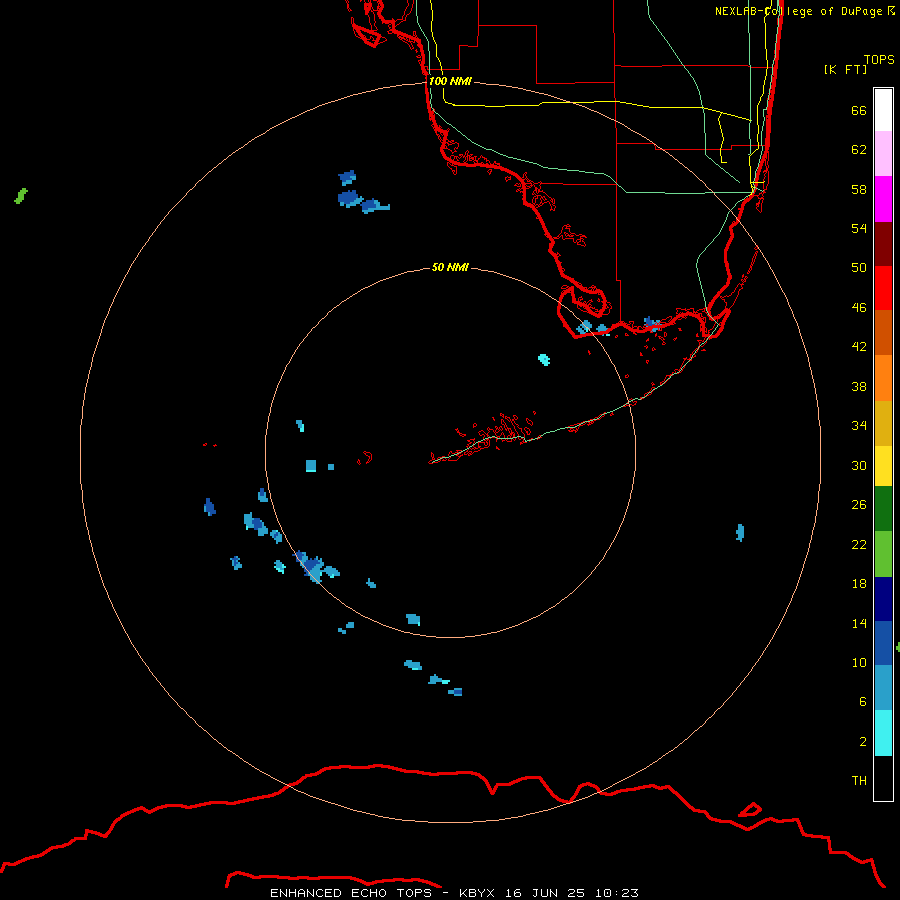The width and height of the screenshot is (900, 900).
Task: Click the NEXLAB-College of DuPage credit text
Action: coord(804,11)
